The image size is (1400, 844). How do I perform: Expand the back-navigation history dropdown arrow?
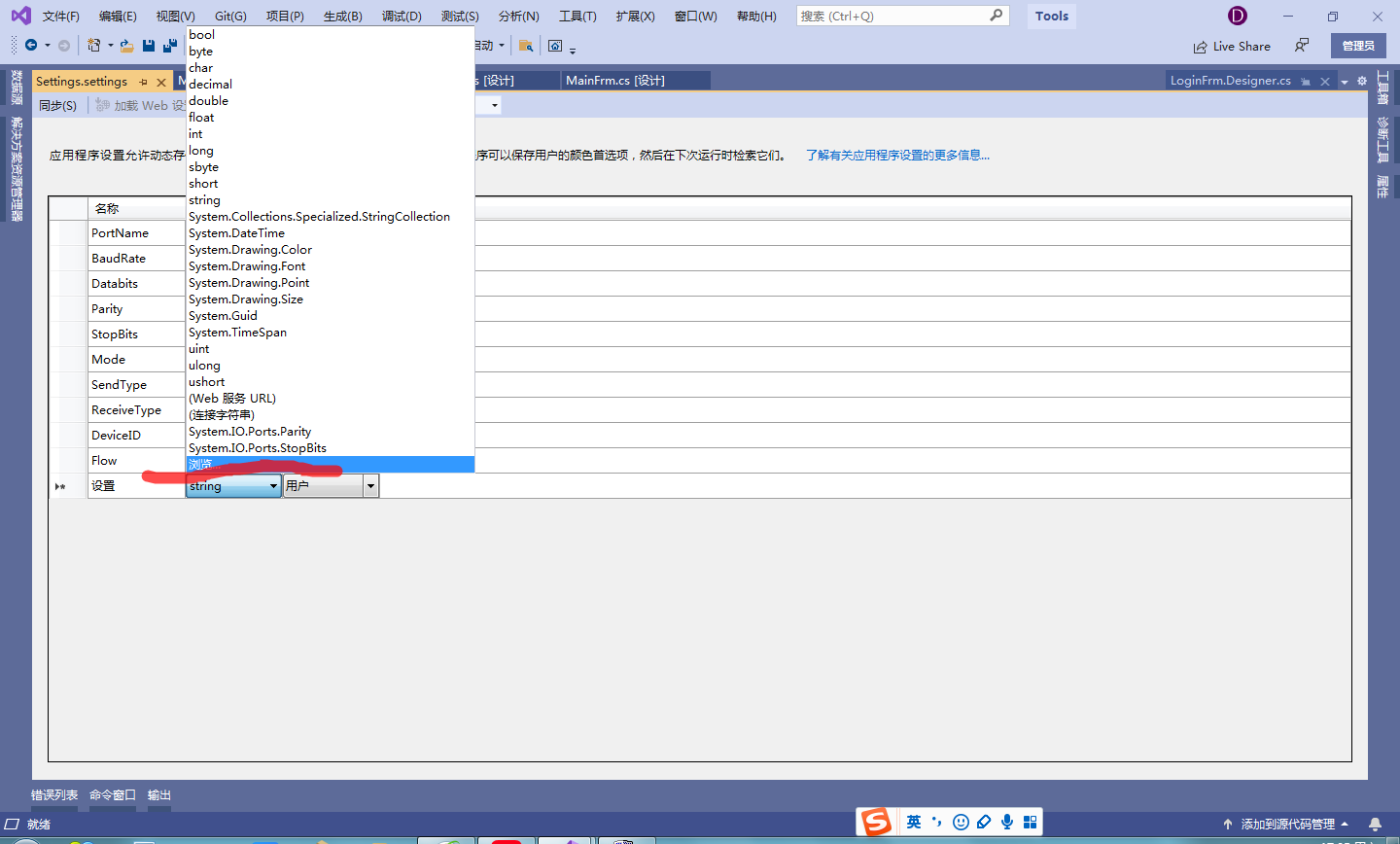pos(47,46)
